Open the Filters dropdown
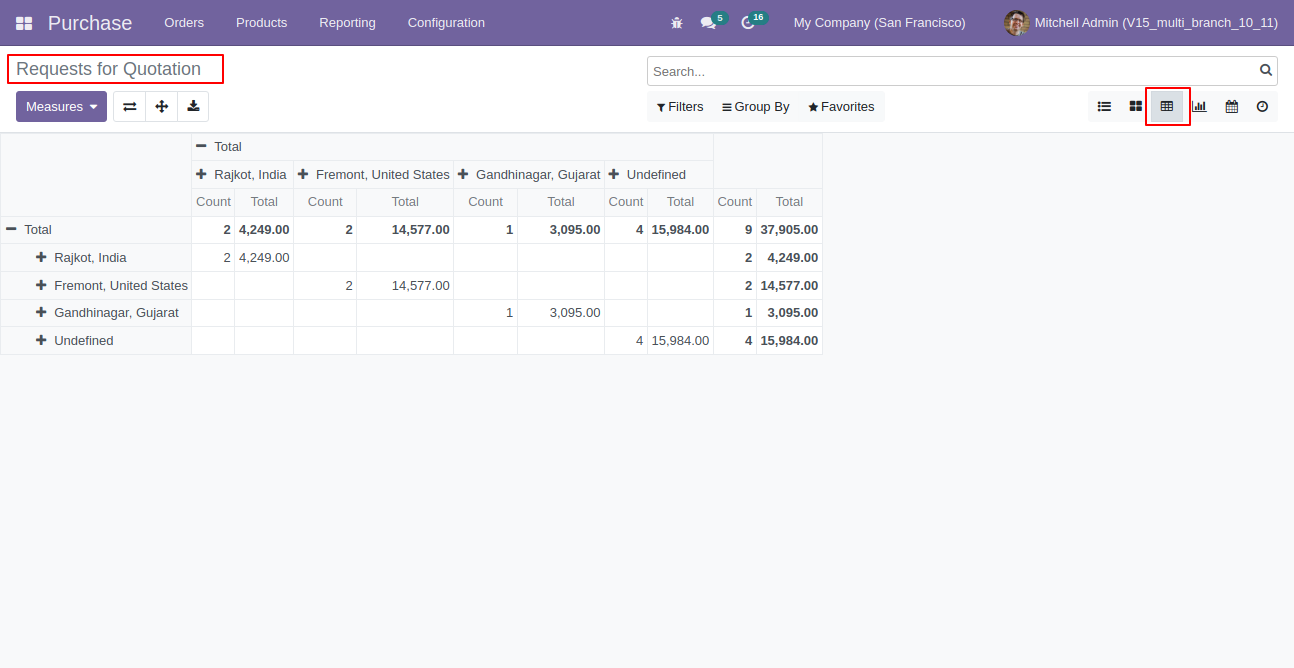This screenshot has width=1294, height=668. pyautogui.click(x=680, y=107)
